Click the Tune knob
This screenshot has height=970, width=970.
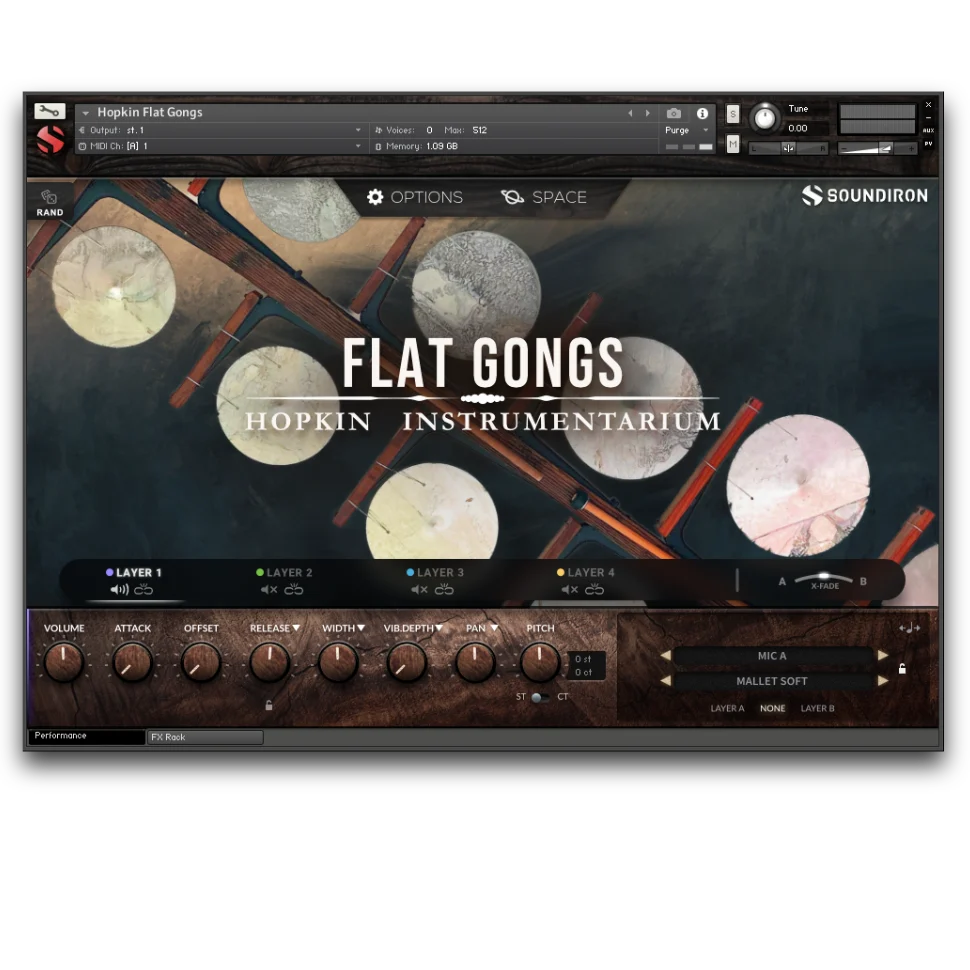[x=765, y=118]
